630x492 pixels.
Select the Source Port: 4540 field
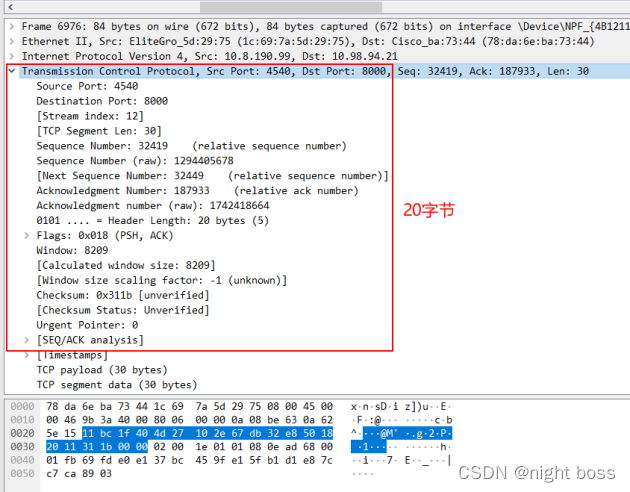(x=87, y=86)
